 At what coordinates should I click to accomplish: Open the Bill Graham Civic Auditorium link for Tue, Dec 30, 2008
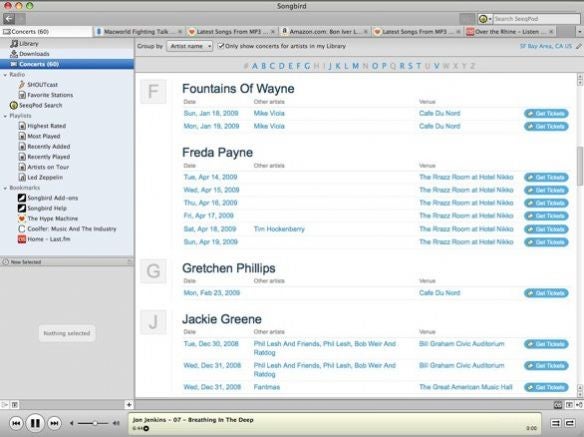click(x=461, y=343)
